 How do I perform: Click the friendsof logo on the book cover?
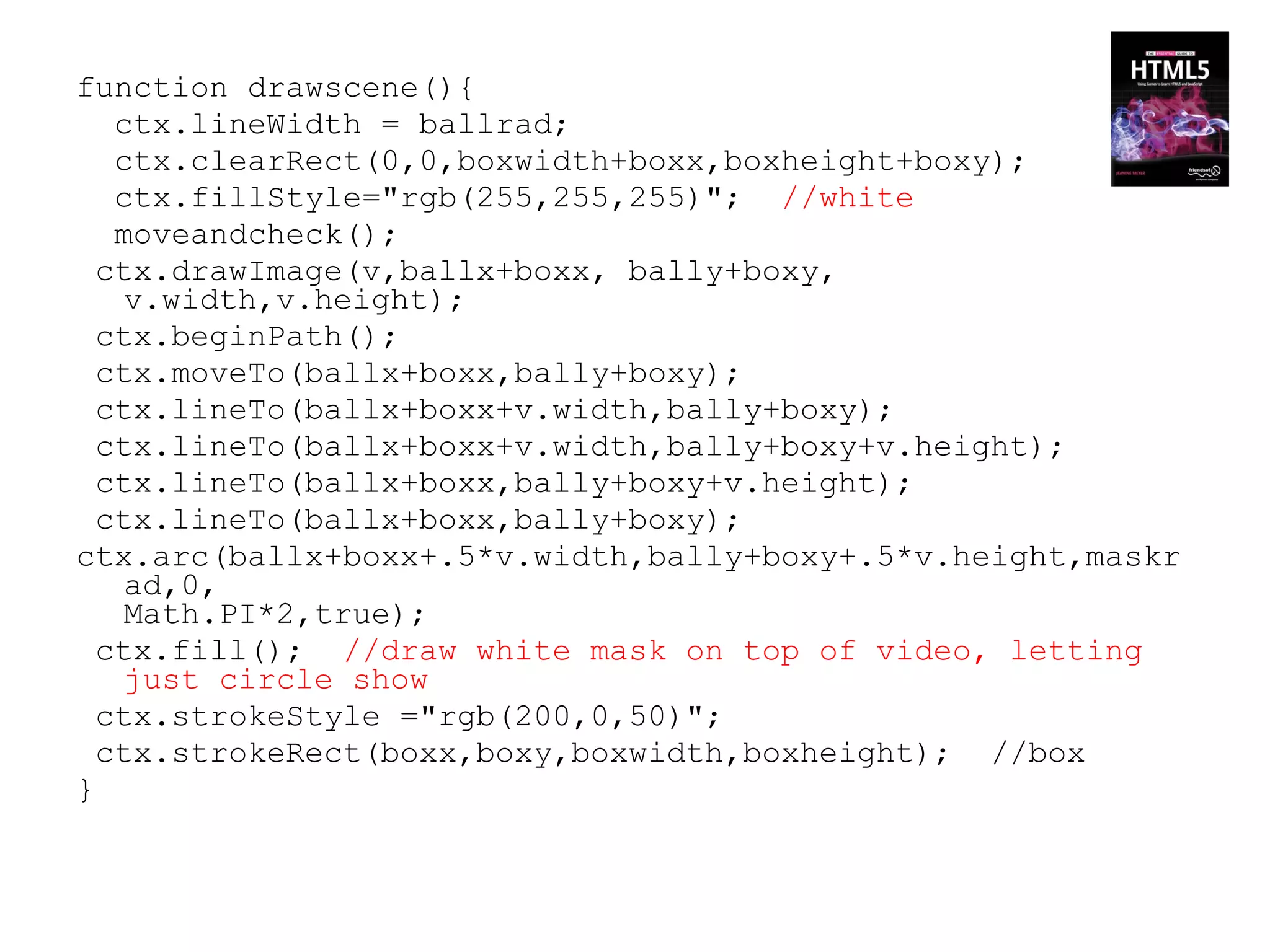[1204, 172]
